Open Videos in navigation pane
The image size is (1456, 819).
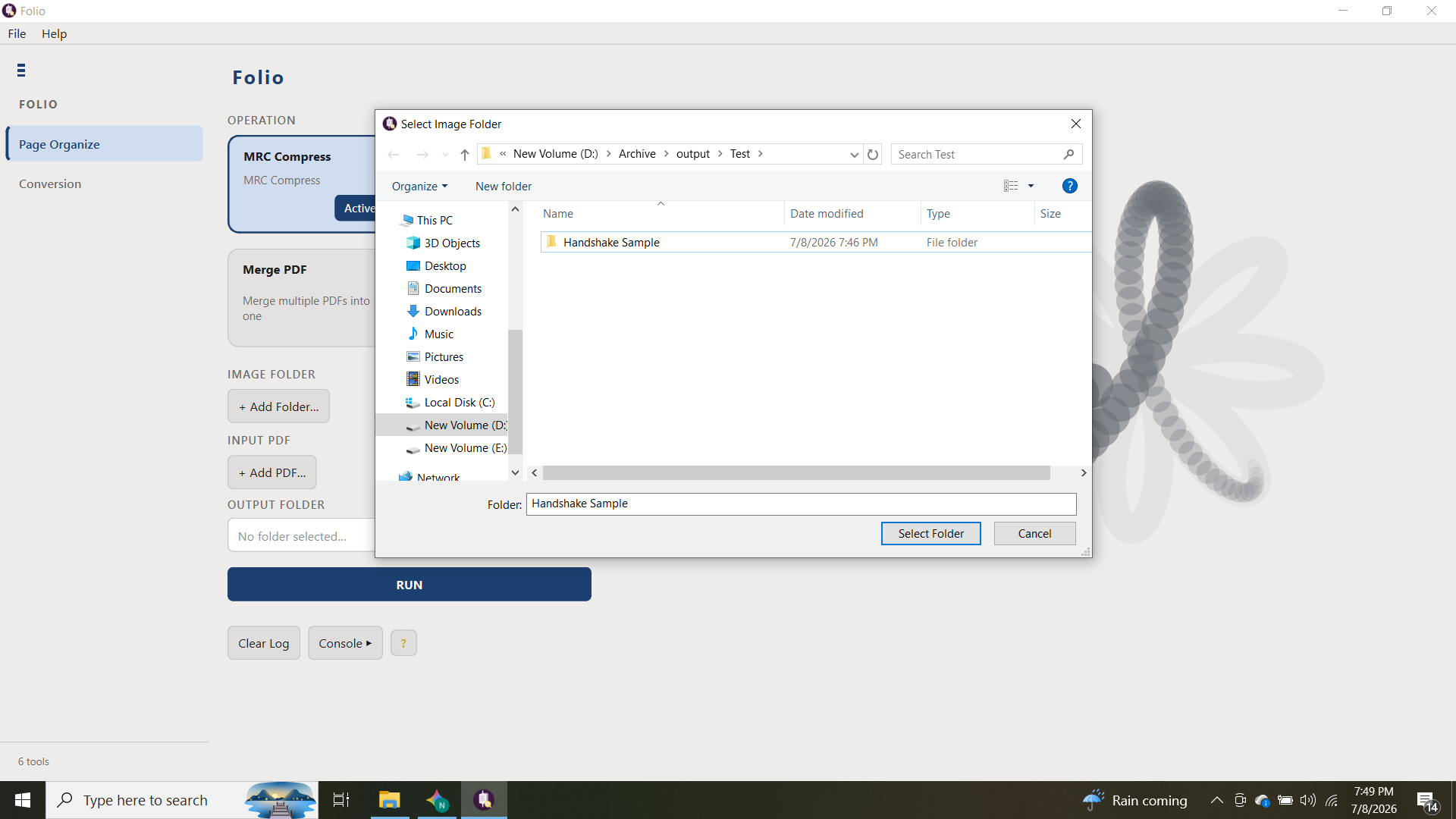[441, 380]
